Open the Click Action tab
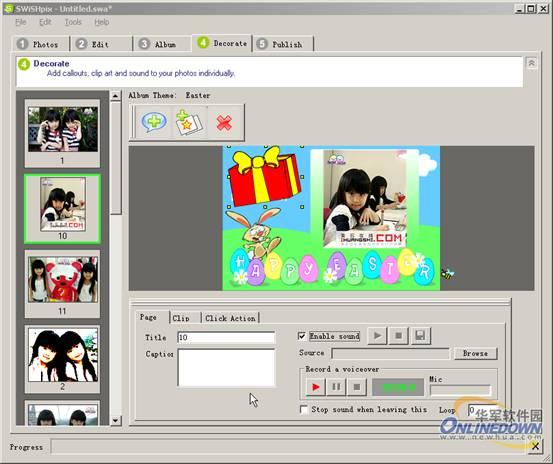This screenshot has height=464, width=553. (230, 318)
